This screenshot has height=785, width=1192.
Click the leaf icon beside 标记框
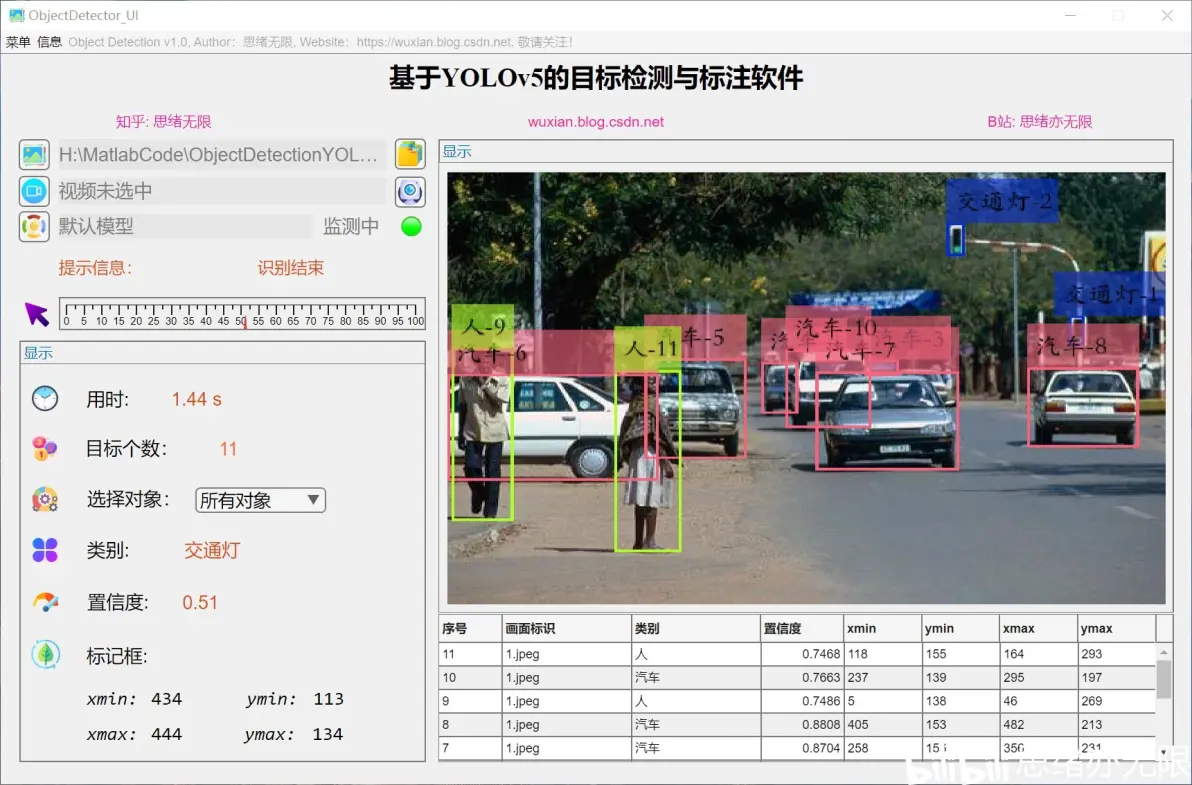45,654
